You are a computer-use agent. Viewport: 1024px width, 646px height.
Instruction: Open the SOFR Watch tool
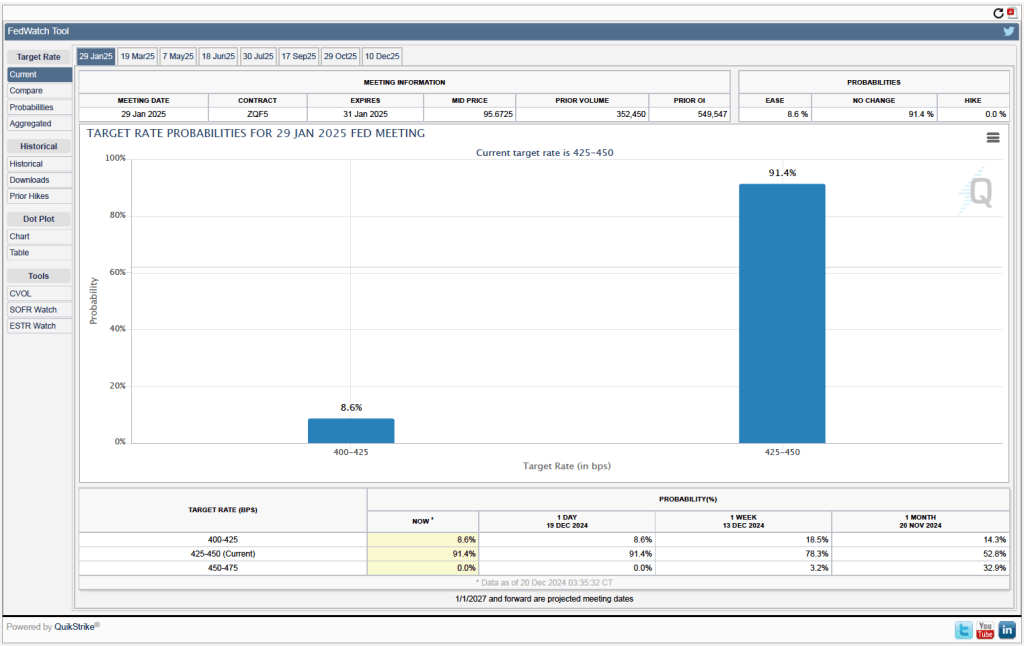pos(33,310)
